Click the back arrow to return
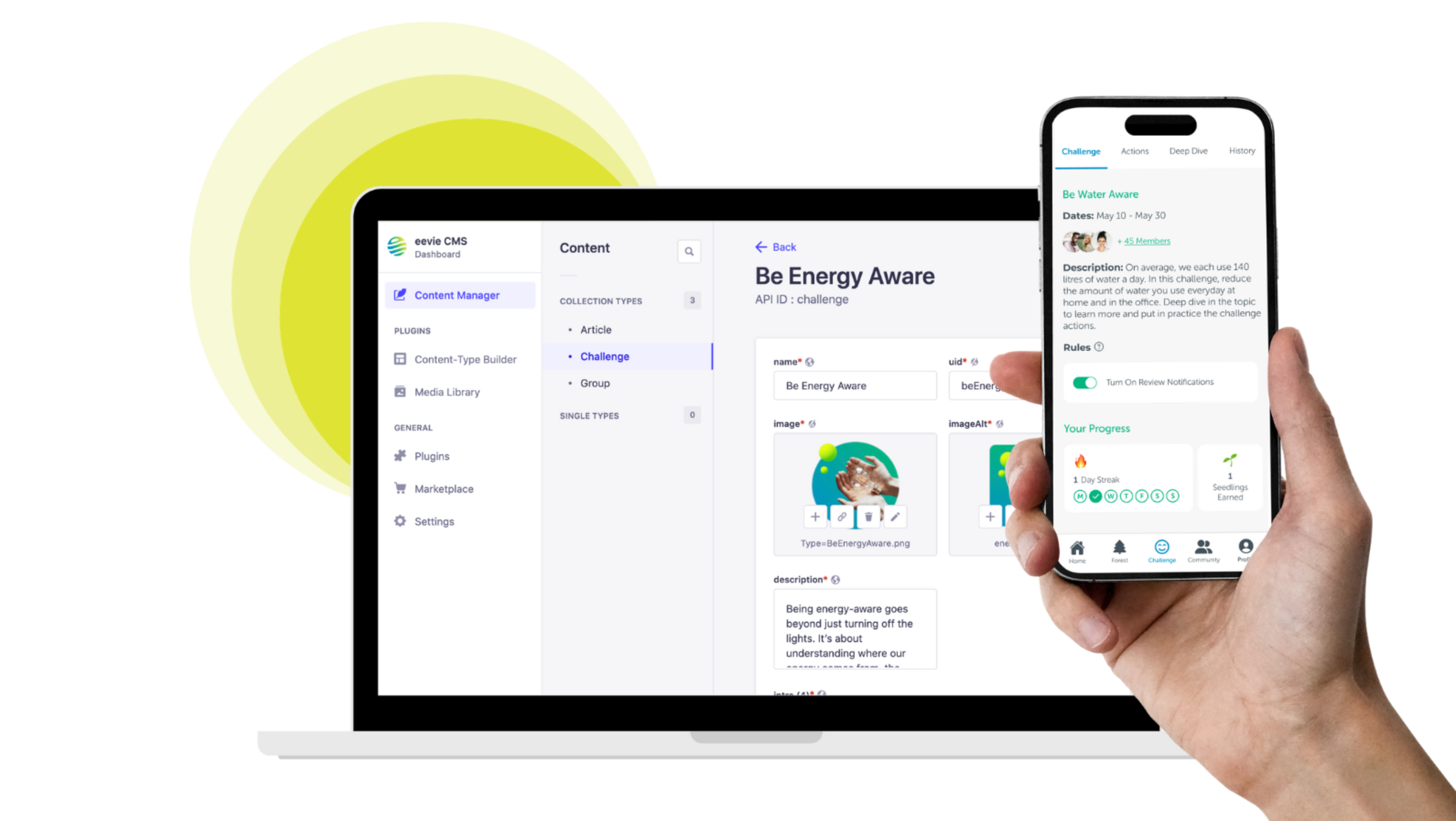 tap(761, 247)
